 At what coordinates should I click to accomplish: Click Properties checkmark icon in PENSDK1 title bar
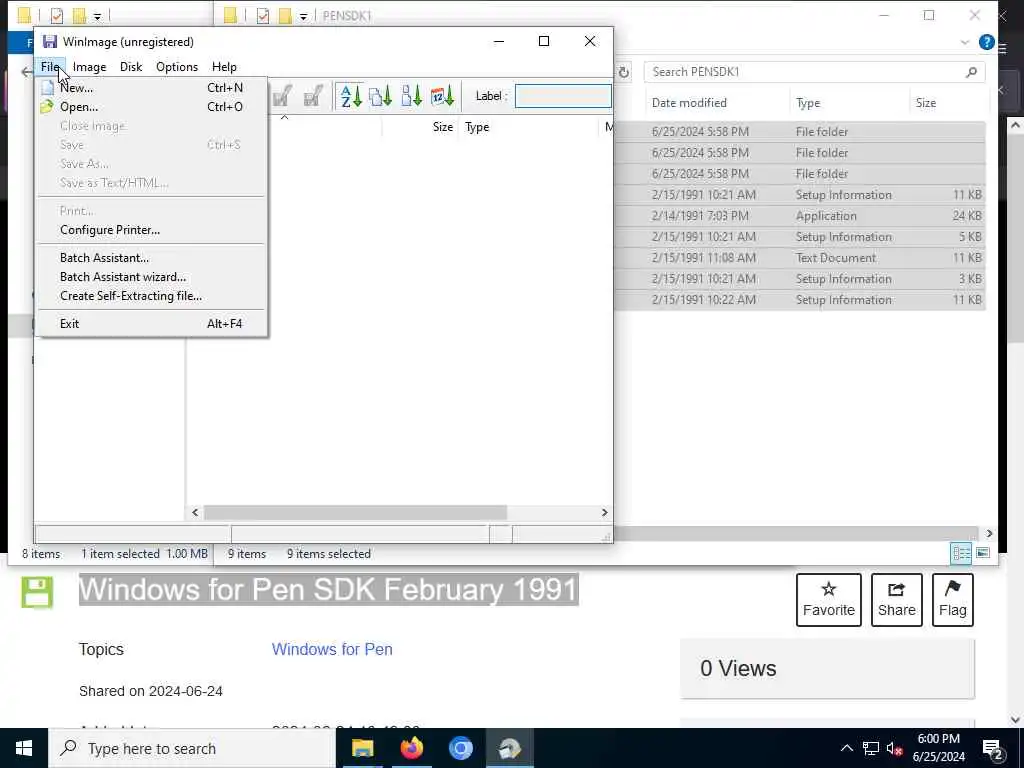coord(263,15)
